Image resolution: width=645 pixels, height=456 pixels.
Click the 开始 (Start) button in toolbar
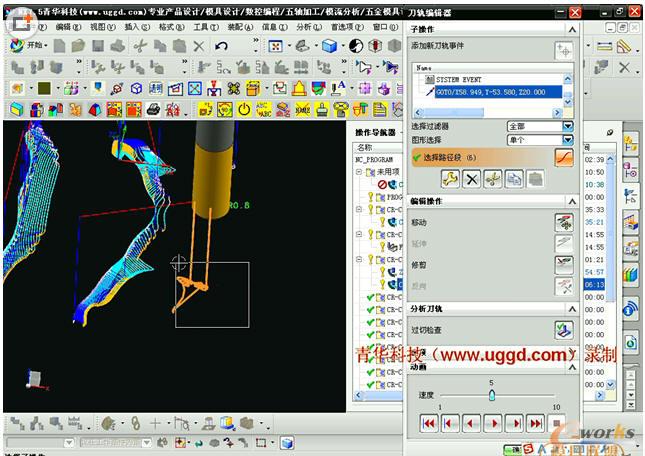tap(28, 46)
